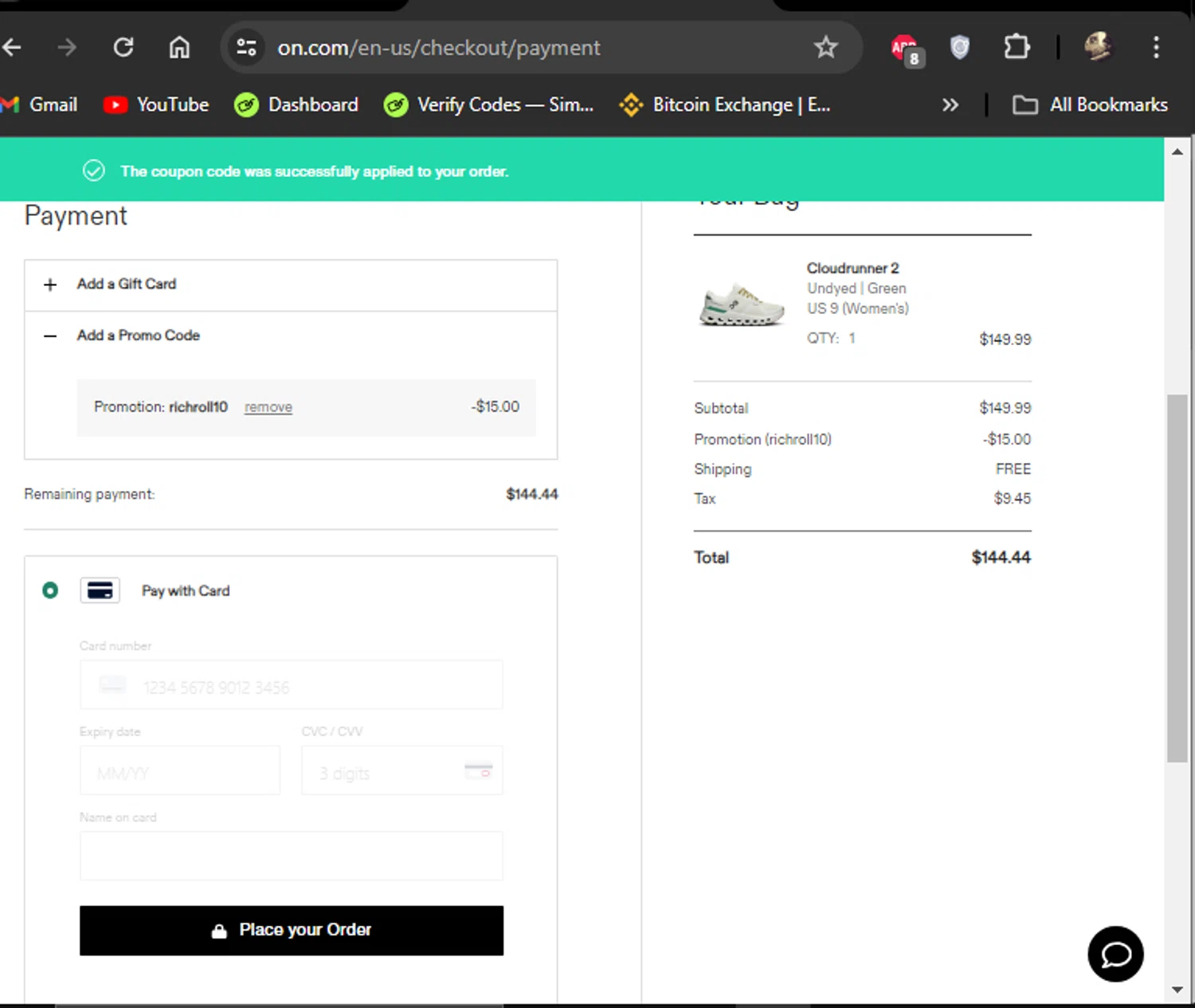Open the All Bookmarks folder

point(1090,104)
